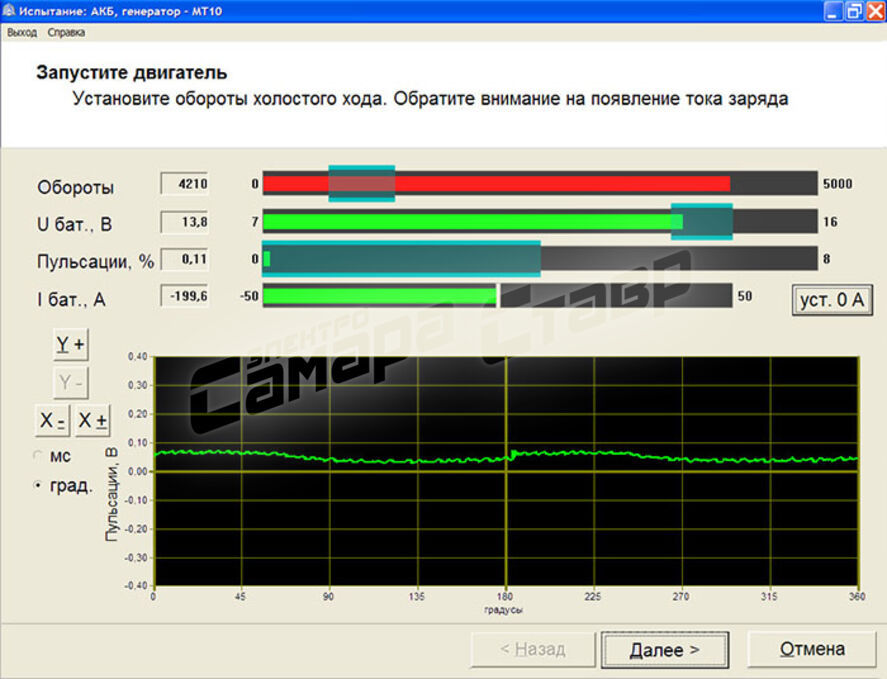Open the 'Выход' menu
Screen dimensions: 887x679
[x=21, y=32]
